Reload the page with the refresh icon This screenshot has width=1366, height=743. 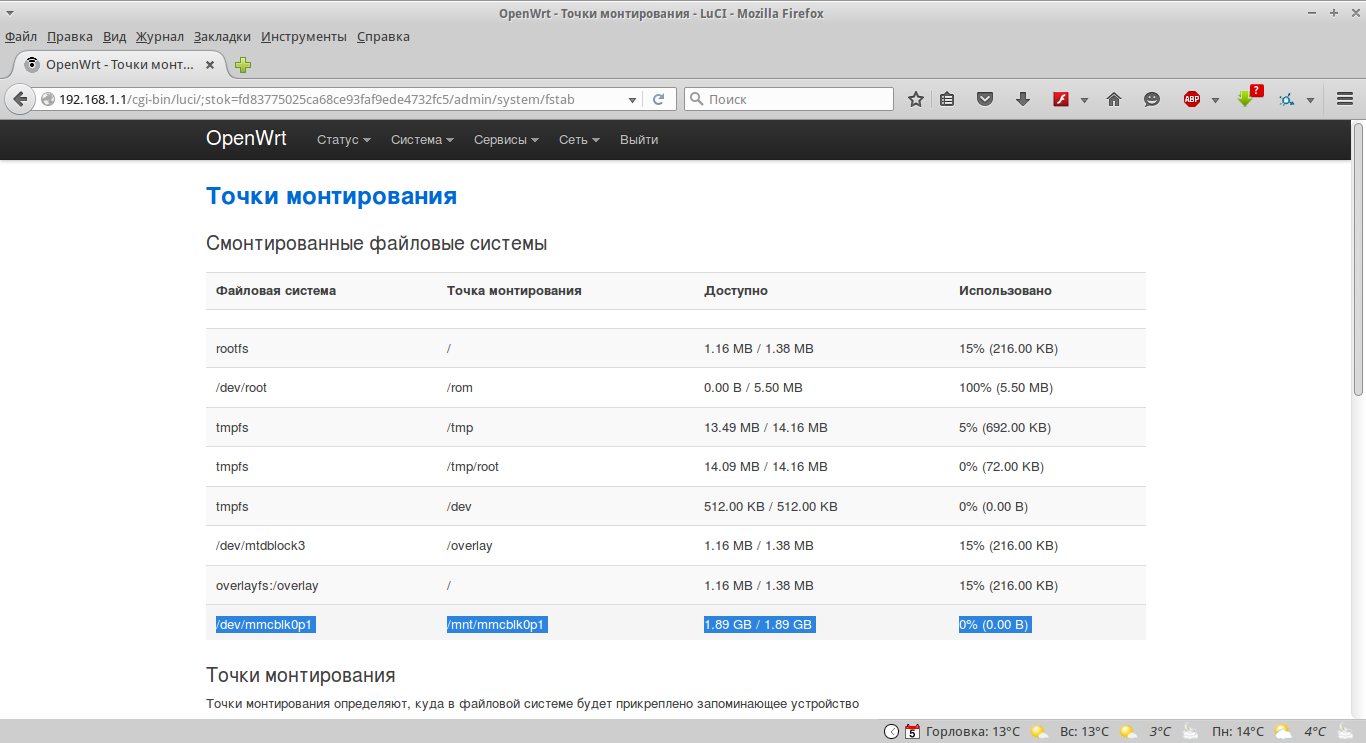pos(658,99)
